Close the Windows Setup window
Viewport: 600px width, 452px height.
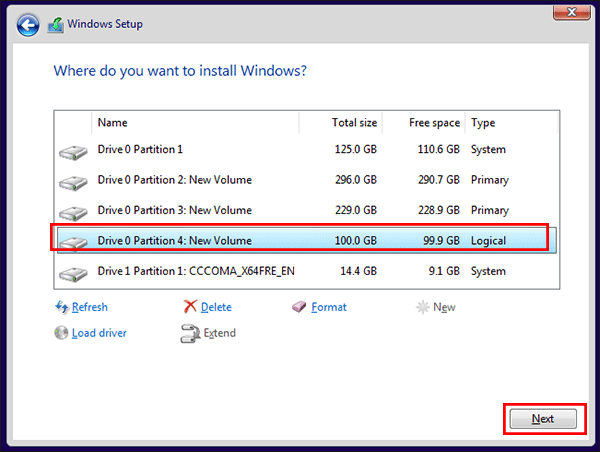point(571,13)
